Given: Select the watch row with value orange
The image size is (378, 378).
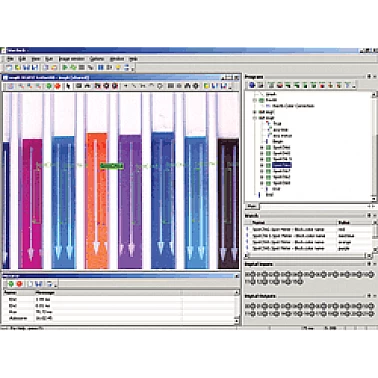Looking at the screenshot, I should coord(309,242).
